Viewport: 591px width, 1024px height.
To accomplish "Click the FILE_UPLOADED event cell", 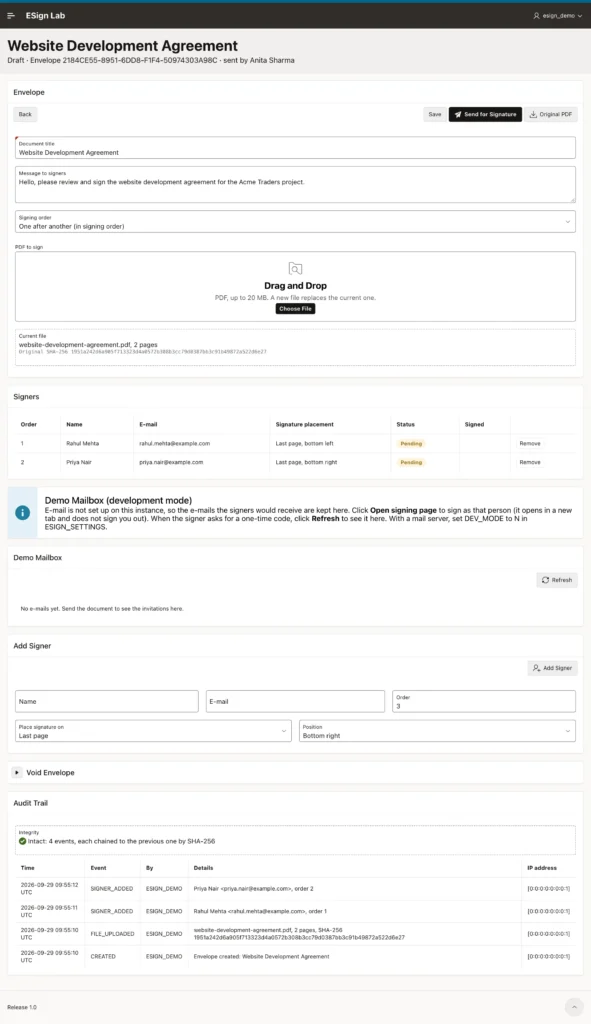I will [112, 934].
